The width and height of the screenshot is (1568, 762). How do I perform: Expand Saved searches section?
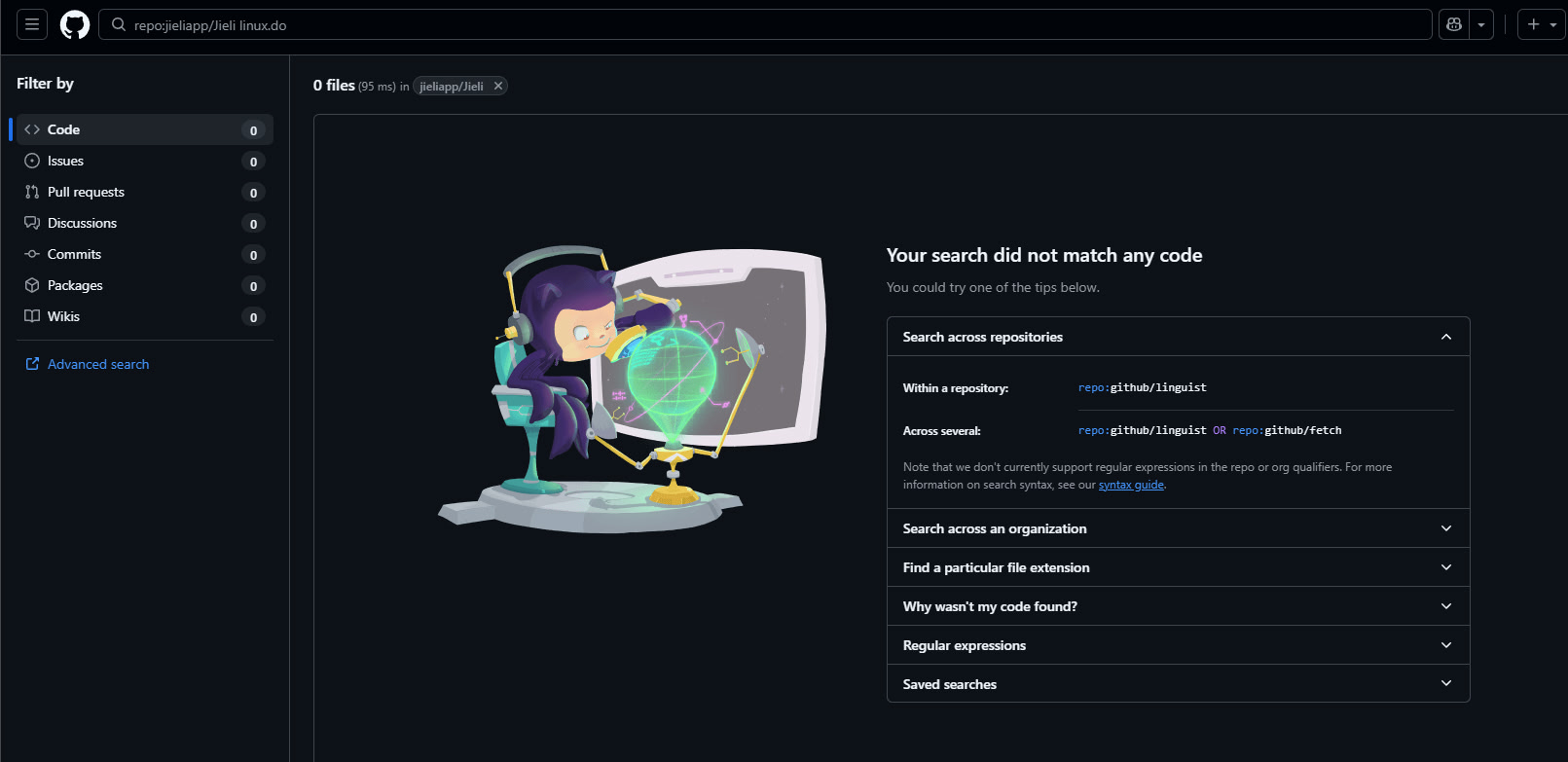point(1178,684)
